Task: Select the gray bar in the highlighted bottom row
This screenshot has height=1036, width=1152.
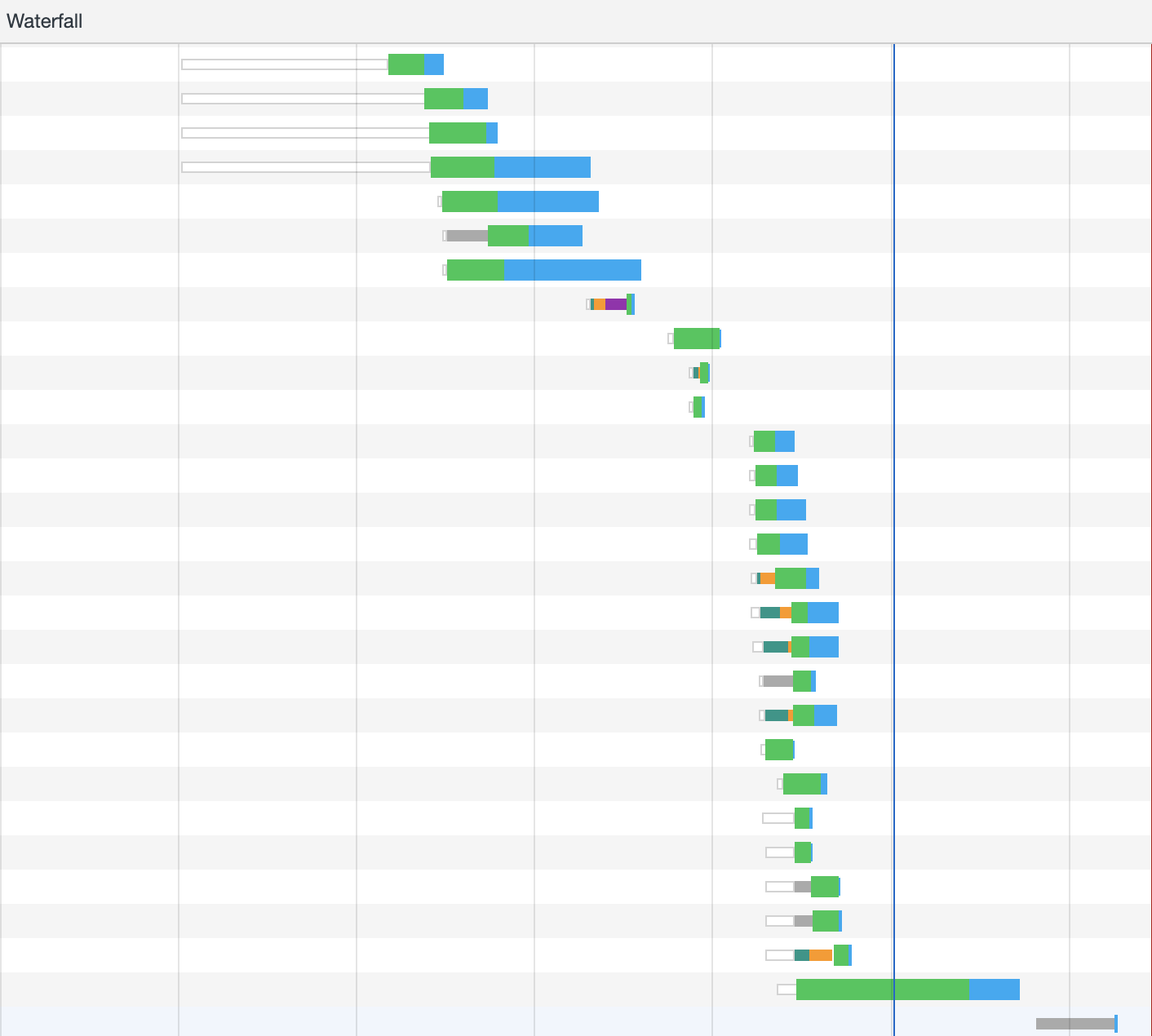Action: 1075,1024
